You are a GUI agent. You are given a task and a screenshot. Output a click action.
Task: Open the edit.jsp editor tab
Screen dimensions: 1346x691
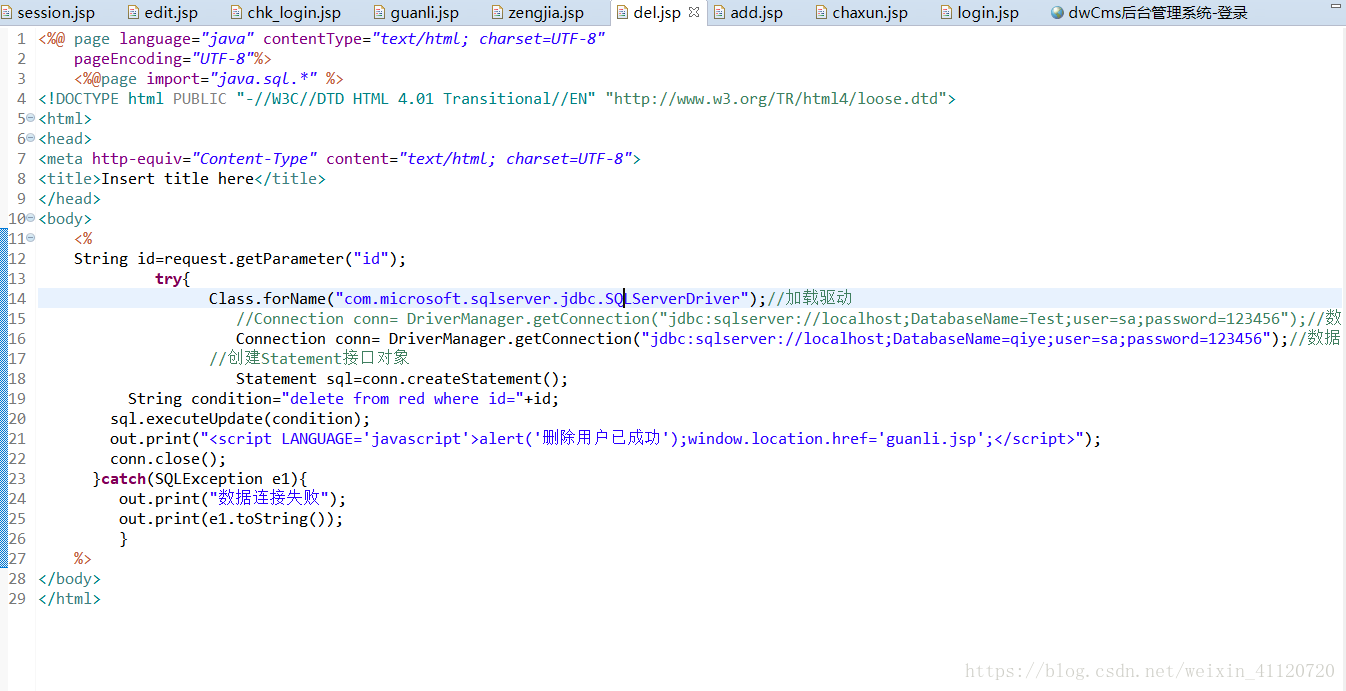[171, 13]
